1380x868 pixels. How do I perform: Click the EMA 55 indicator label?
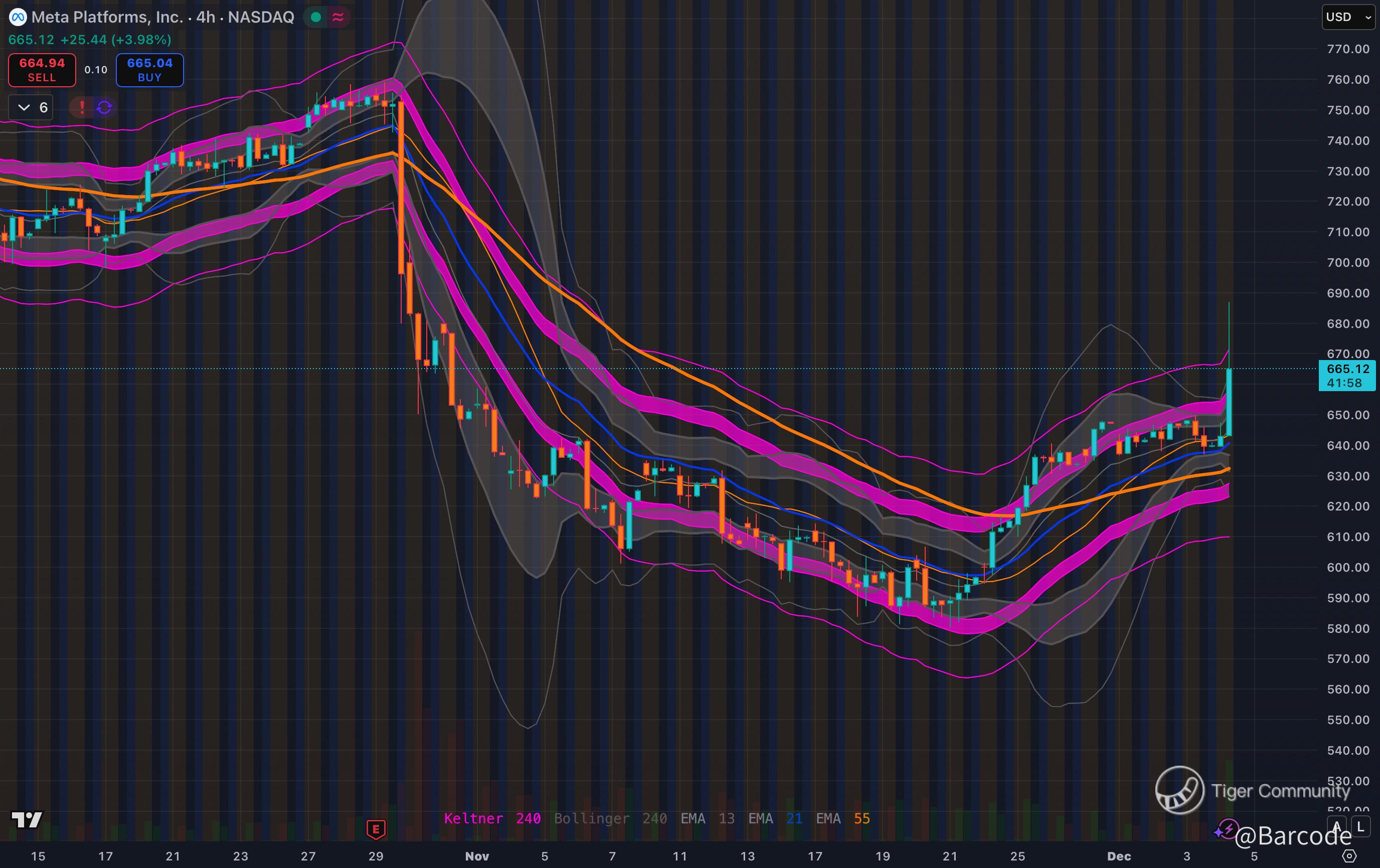(842, 818)
